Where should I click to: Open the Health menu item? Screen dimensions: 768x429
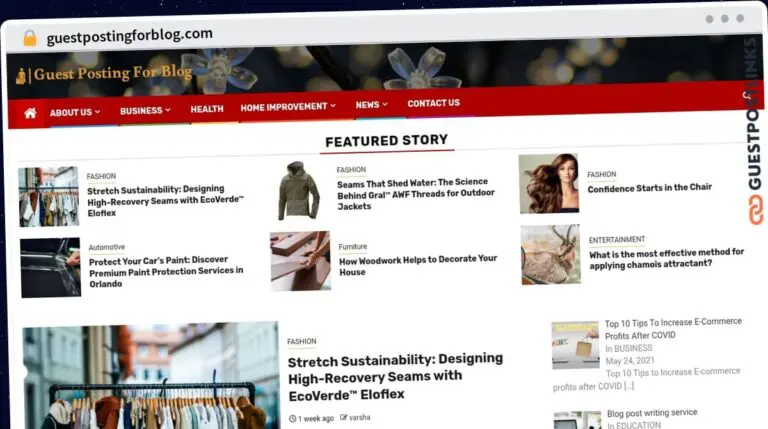coord(207,109)
